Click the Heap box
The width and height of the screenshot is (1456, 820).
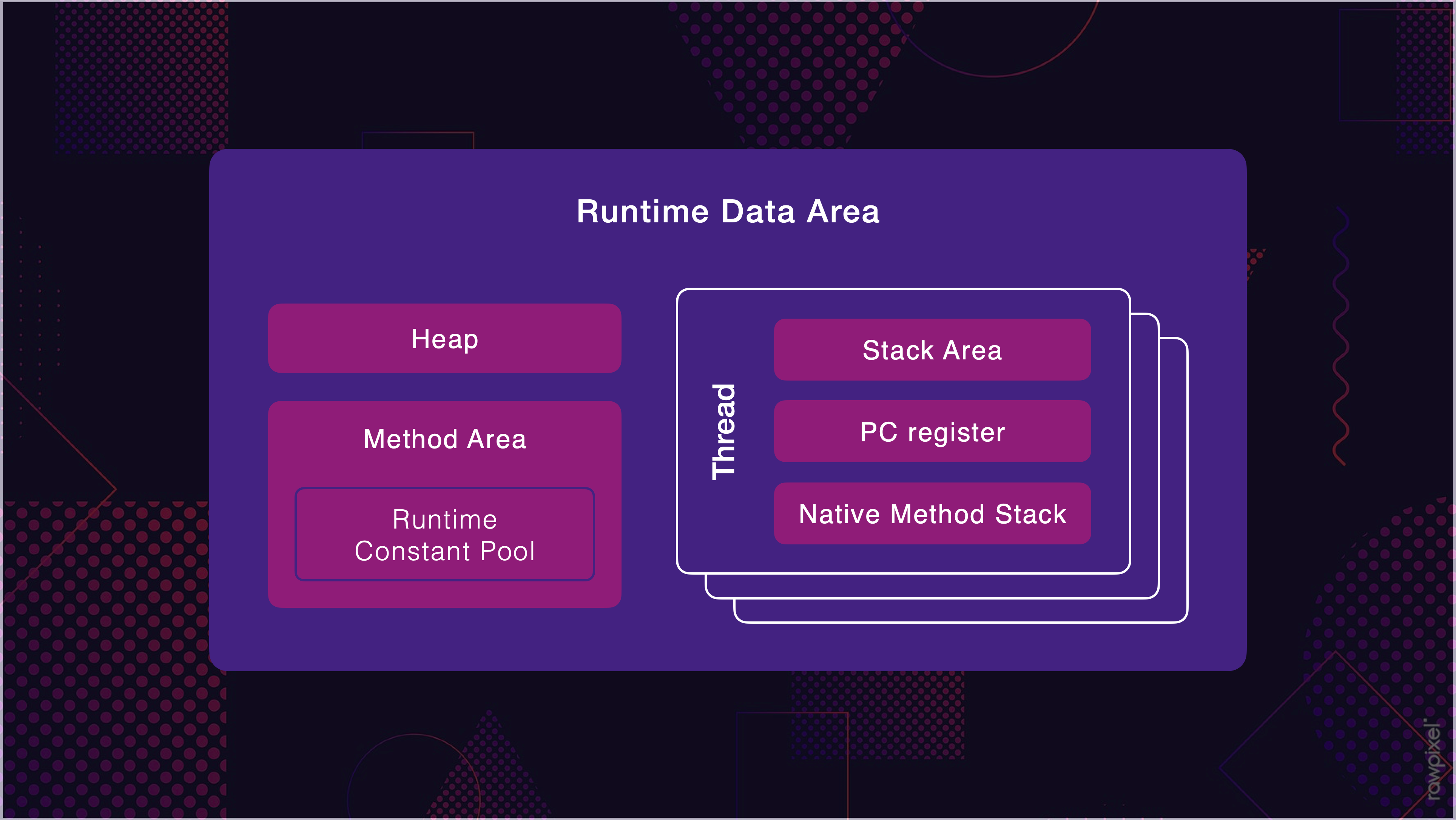tap(444, 339)
